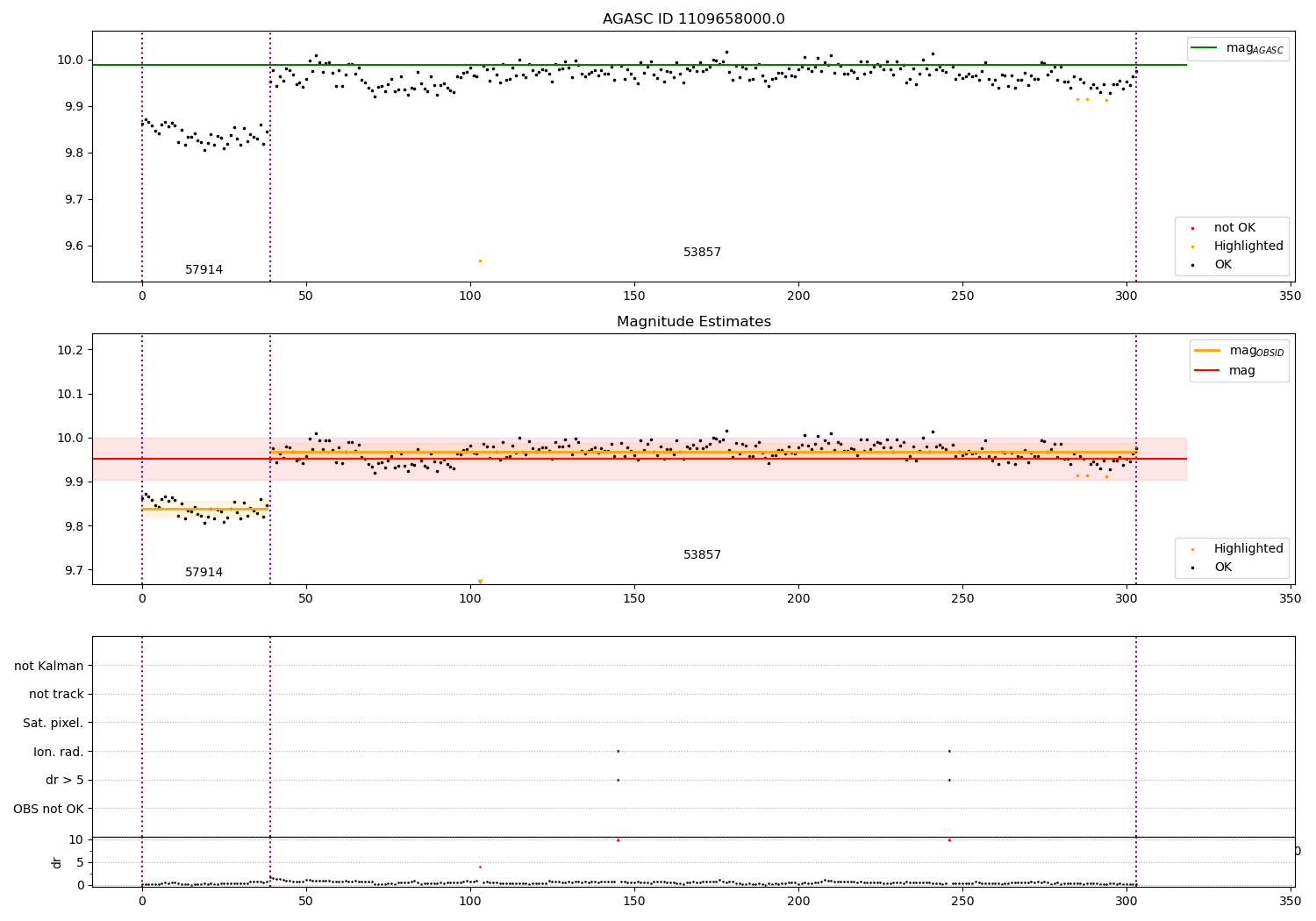Screen dimensions: 1316x921
Task: Click the '53857' label in the top plot
Action: (x=702, y=253)
